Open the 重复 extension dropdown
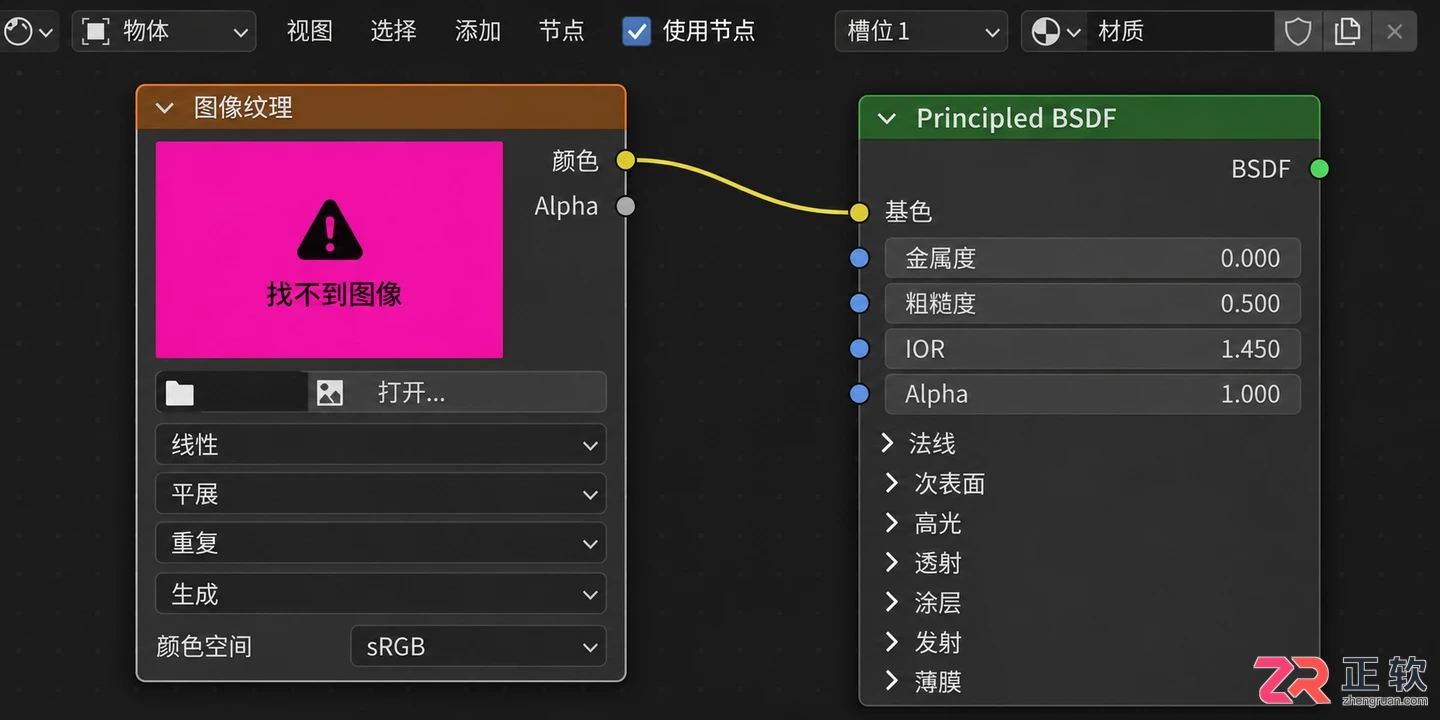The image size is (1440, 720). tap(381, 544)
